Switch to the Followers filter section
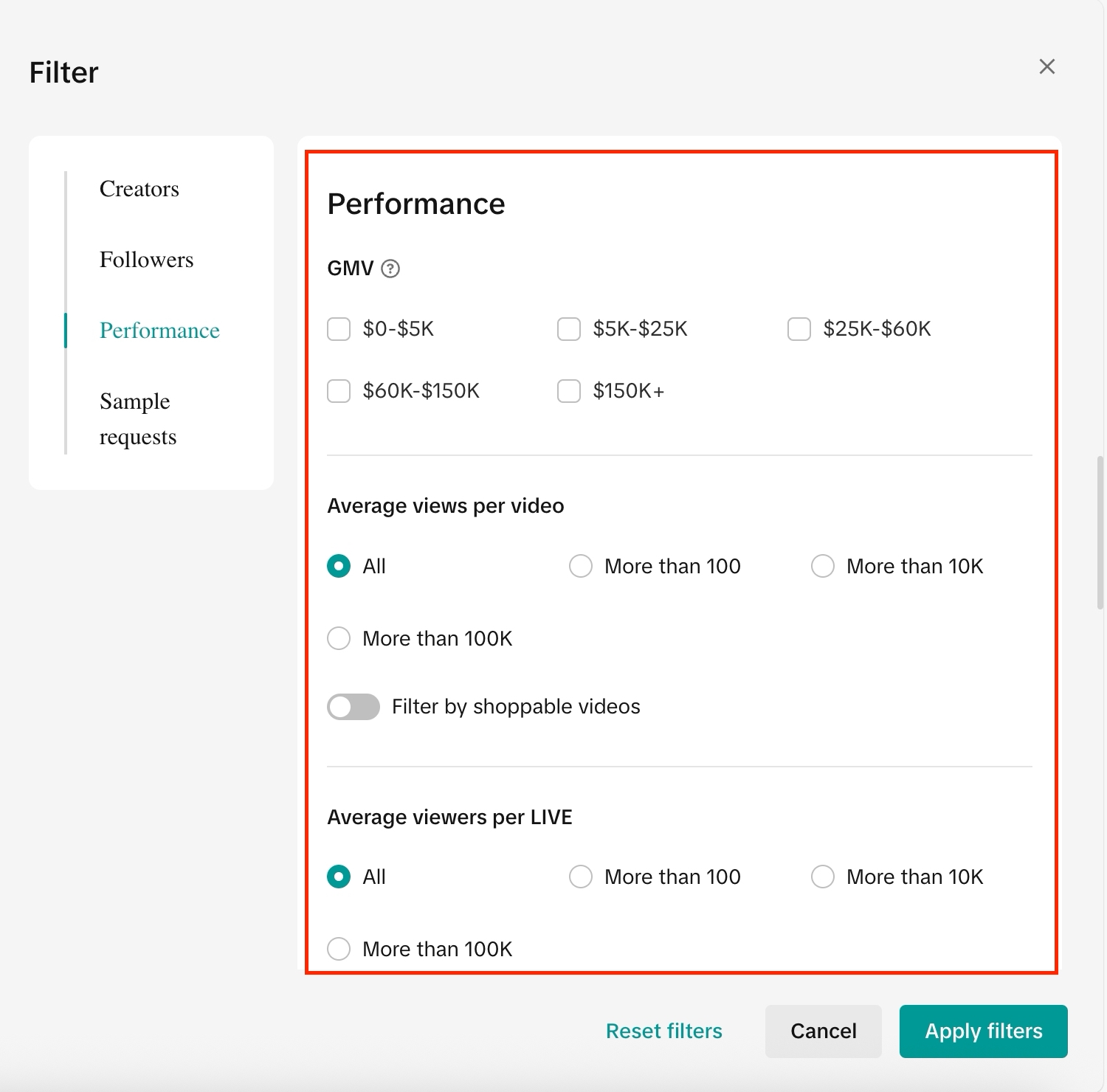Viewport: 1107px width, 1092px height. click(146, 260)
